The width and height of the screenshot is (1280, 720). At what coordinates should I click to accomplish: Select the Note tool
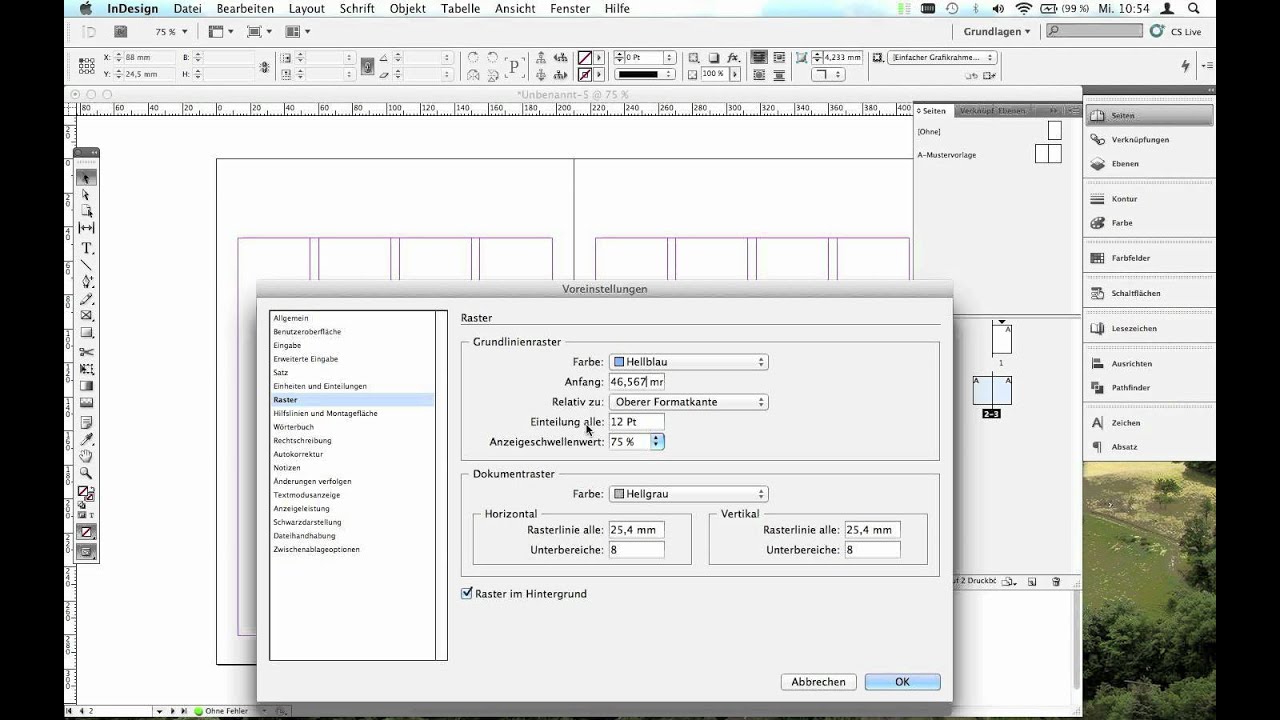coord(87,423)
